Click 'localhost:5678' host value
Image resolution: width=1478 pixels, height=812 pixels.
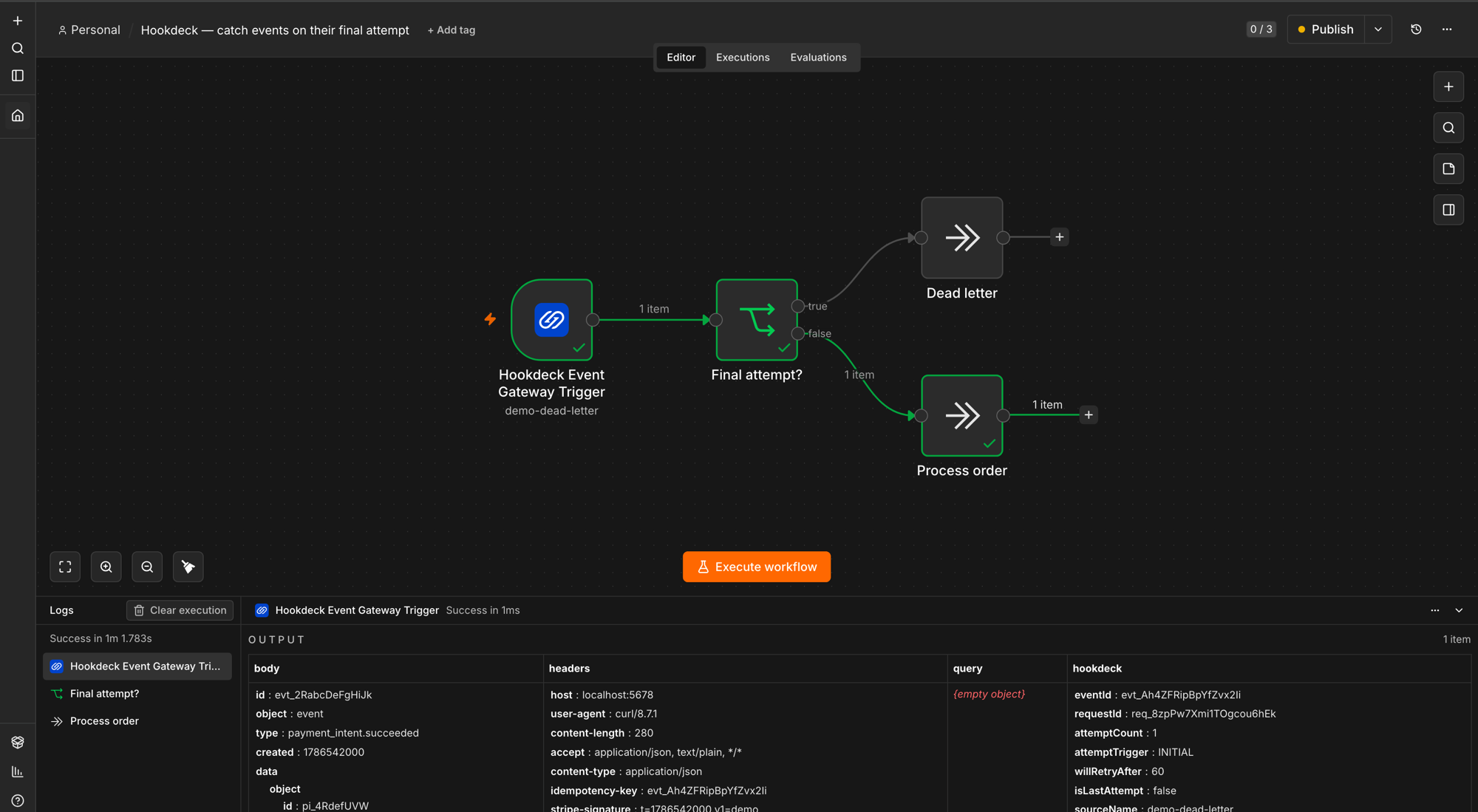[617, 695]
